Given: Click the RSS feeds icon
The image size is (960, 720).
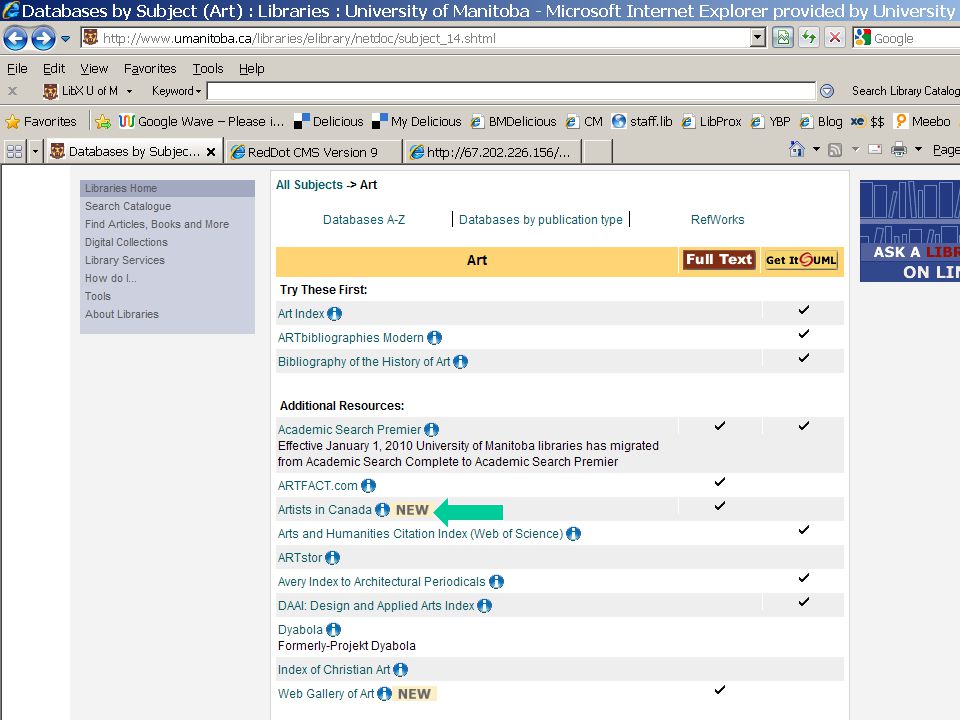Looking at the screenshot, I should pos(834,149).
